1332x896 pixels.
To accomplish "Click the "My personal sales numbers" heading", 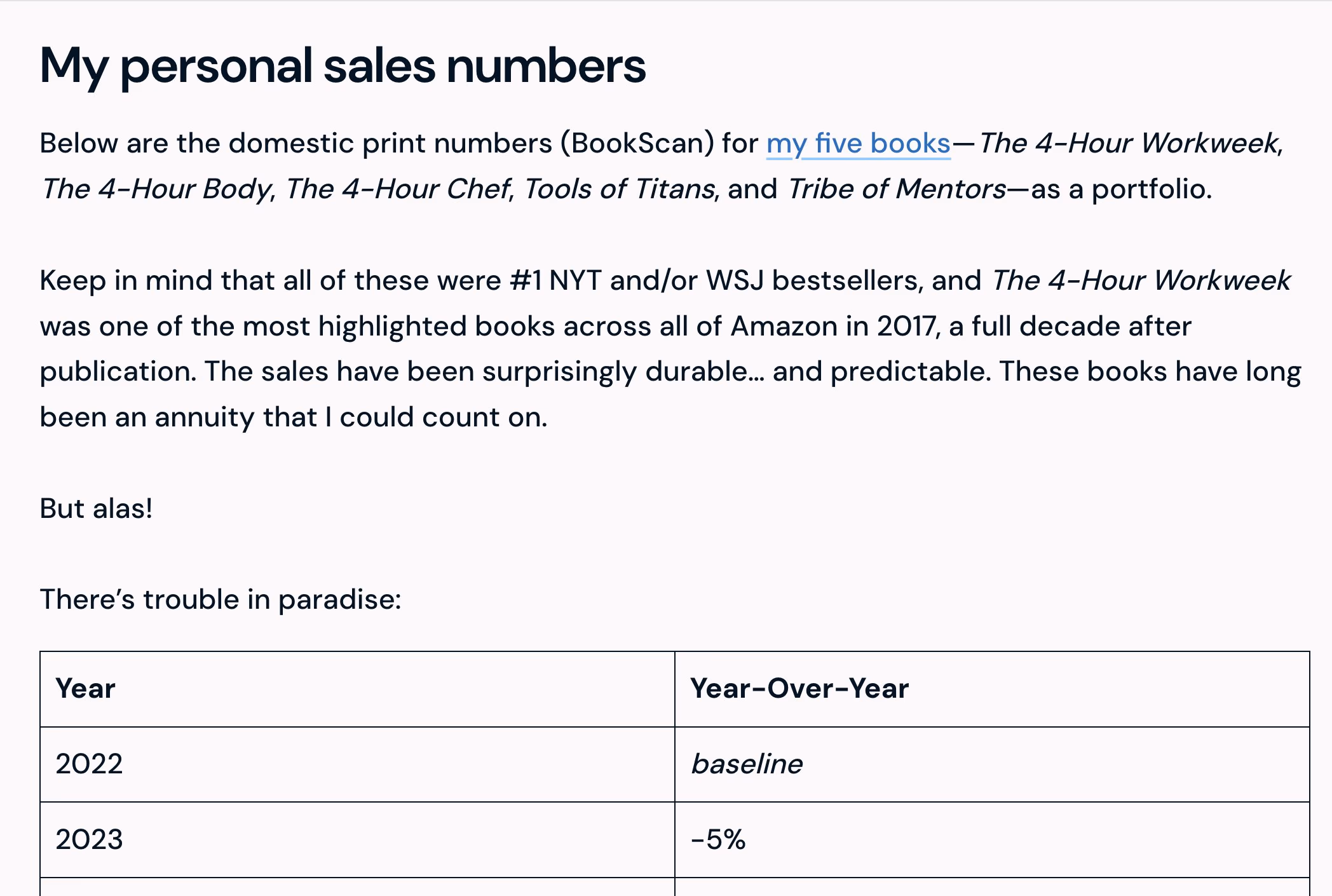I will pos(343,67).
